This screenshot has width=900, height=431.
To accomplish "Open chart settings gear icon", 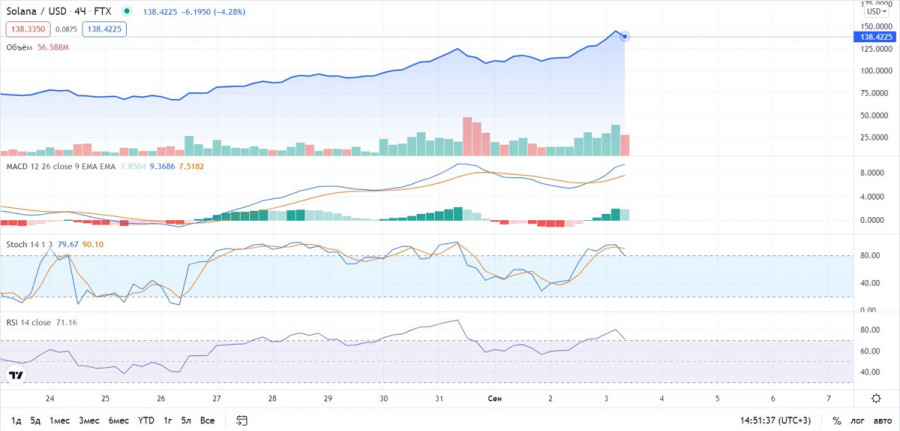I will point(876,398).
